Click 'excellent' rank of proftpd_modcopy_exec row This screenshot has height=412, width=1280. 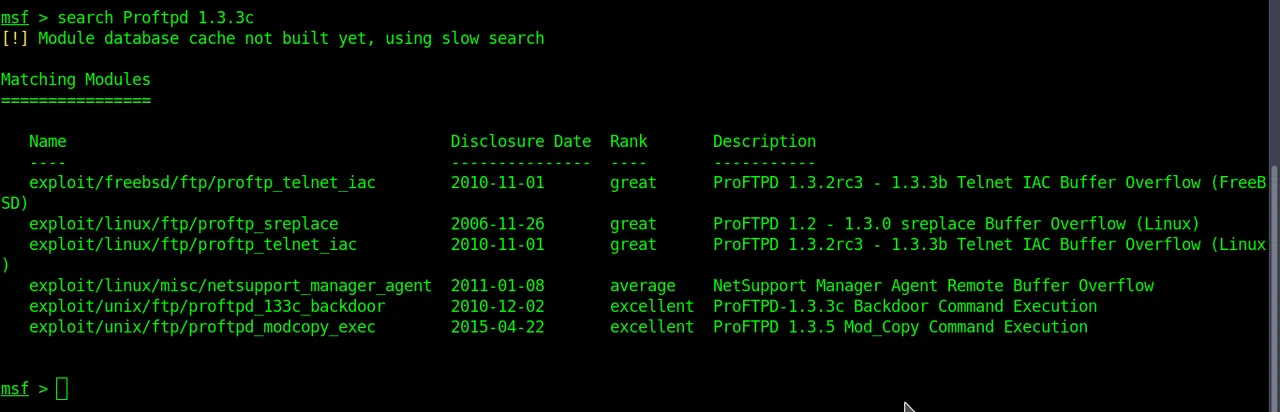[652, 327]
